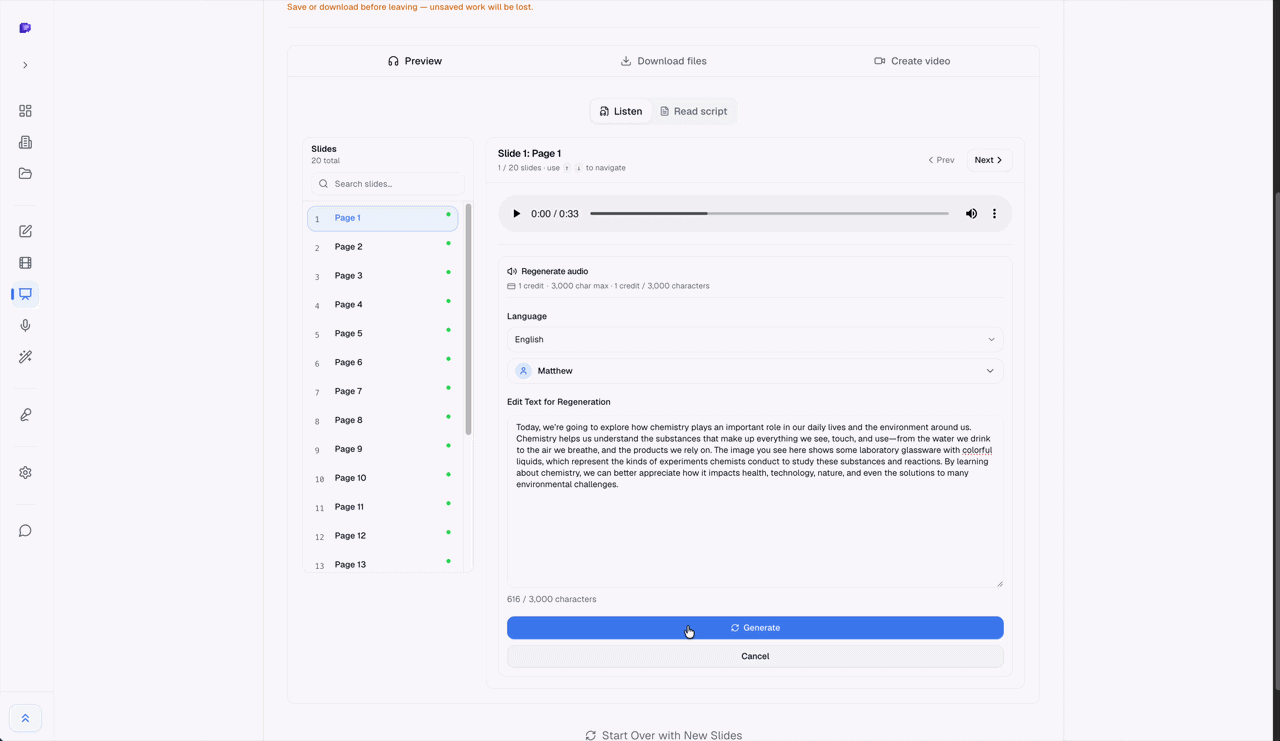
Task: Select Page 11 in slides list
Action: [382, 508]
